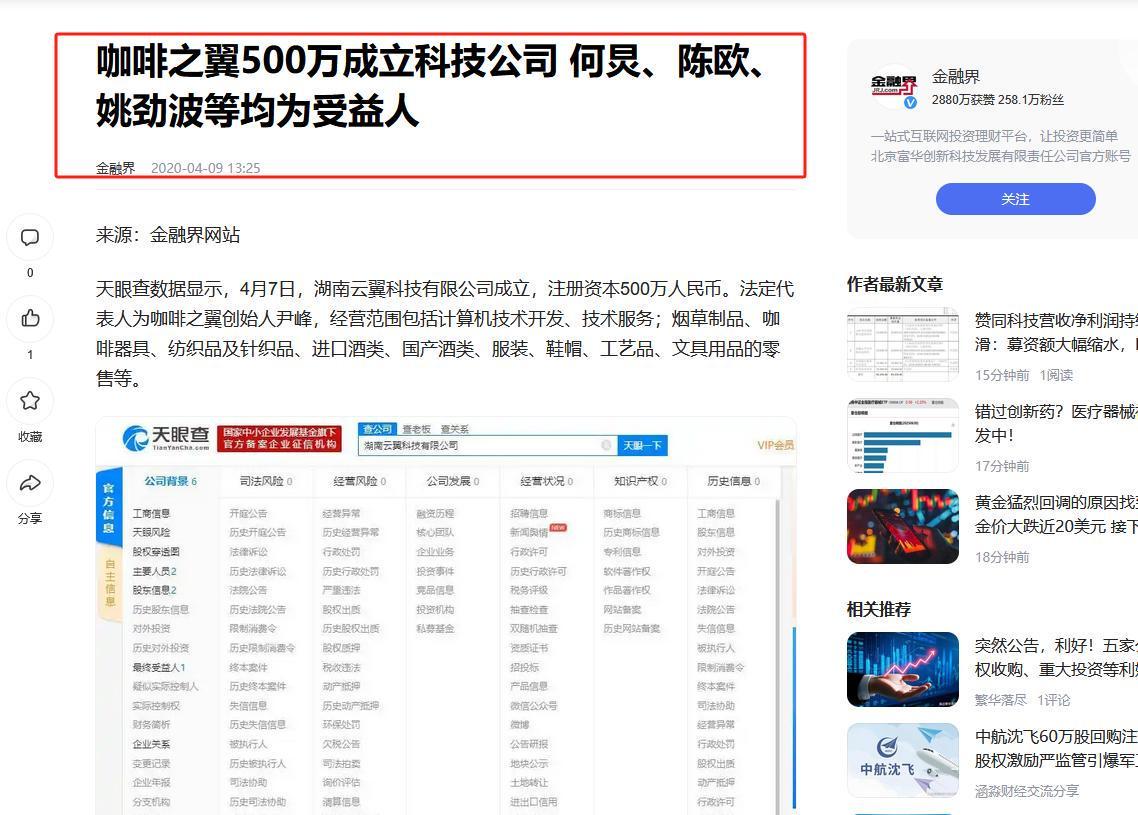Click the 中航沈飞 article thumbnail

(x=902, y=761)
